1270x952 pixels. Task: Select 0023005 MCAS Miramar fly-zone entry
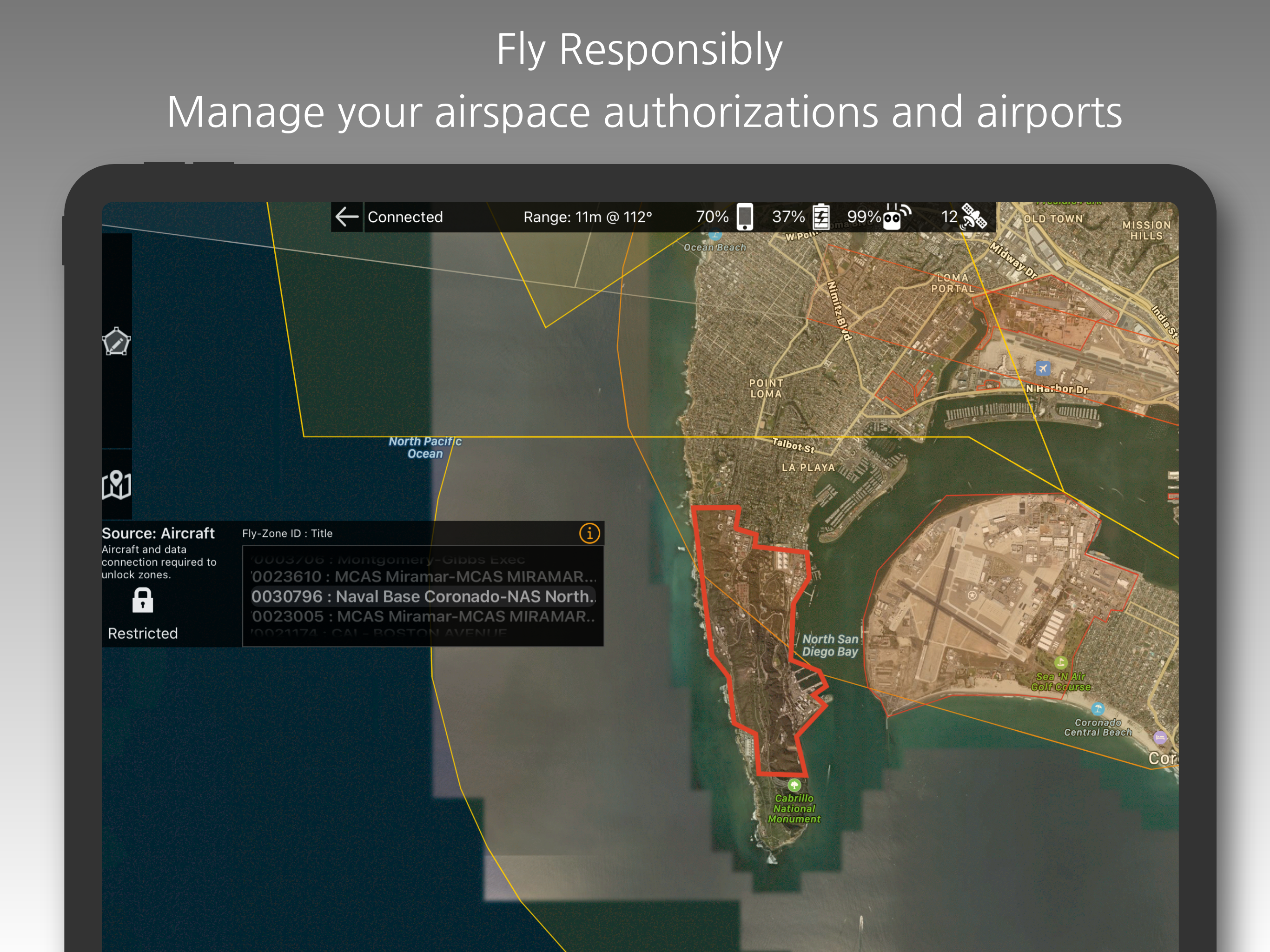click(423, 617)
